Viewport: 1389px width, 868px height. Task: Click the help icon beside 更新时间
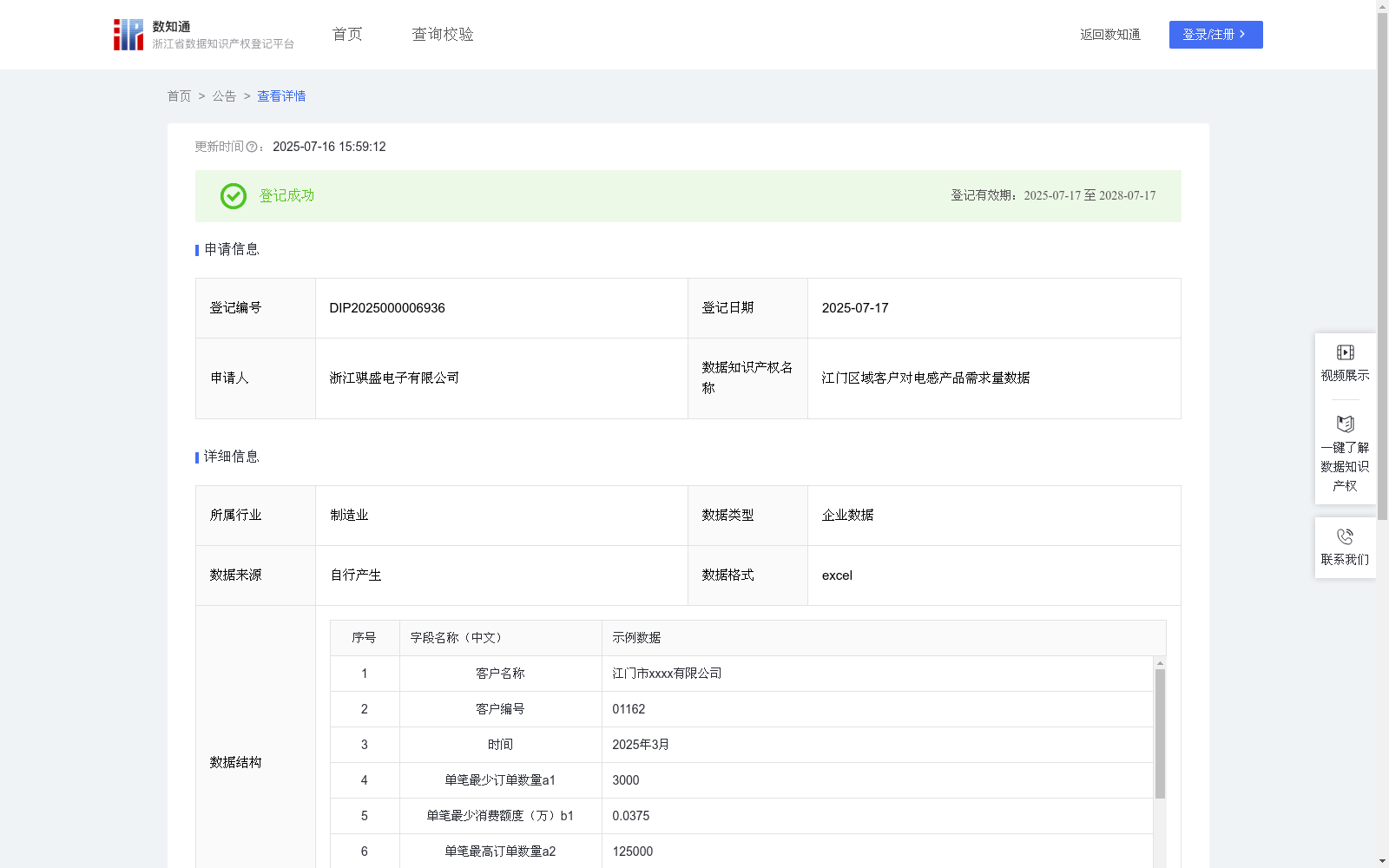252,148
